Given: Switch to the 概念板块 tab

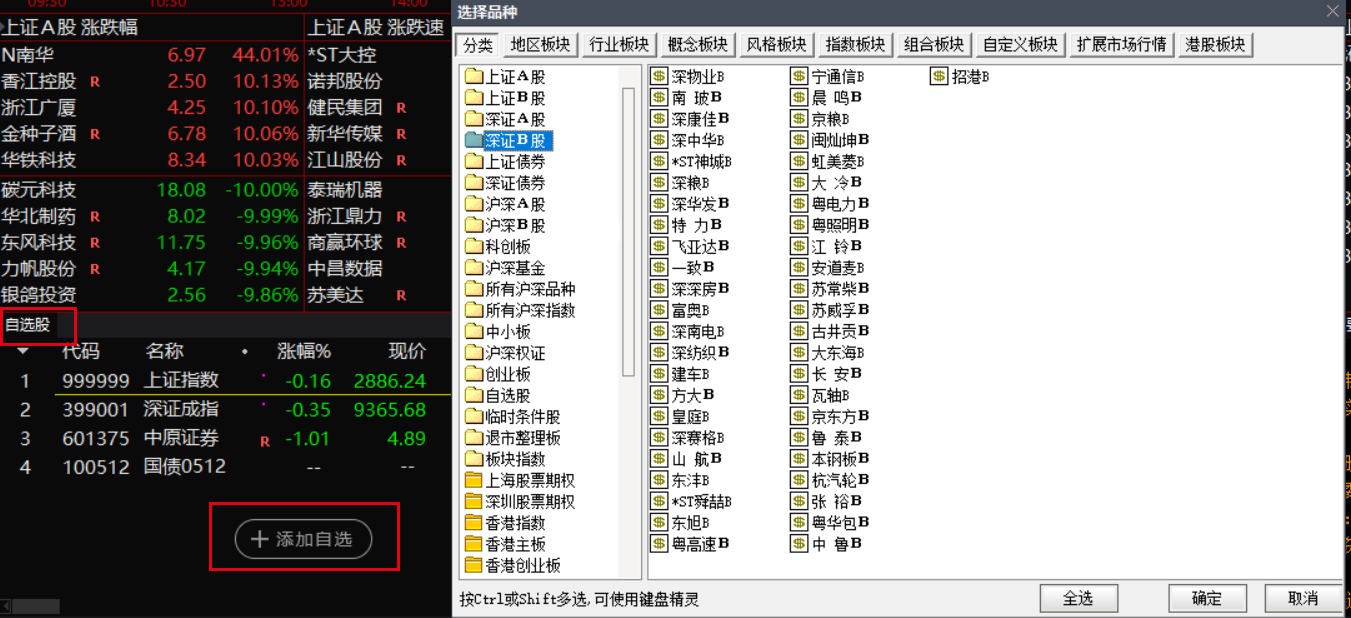Looking at the screenshot, I should coord(698,45).
